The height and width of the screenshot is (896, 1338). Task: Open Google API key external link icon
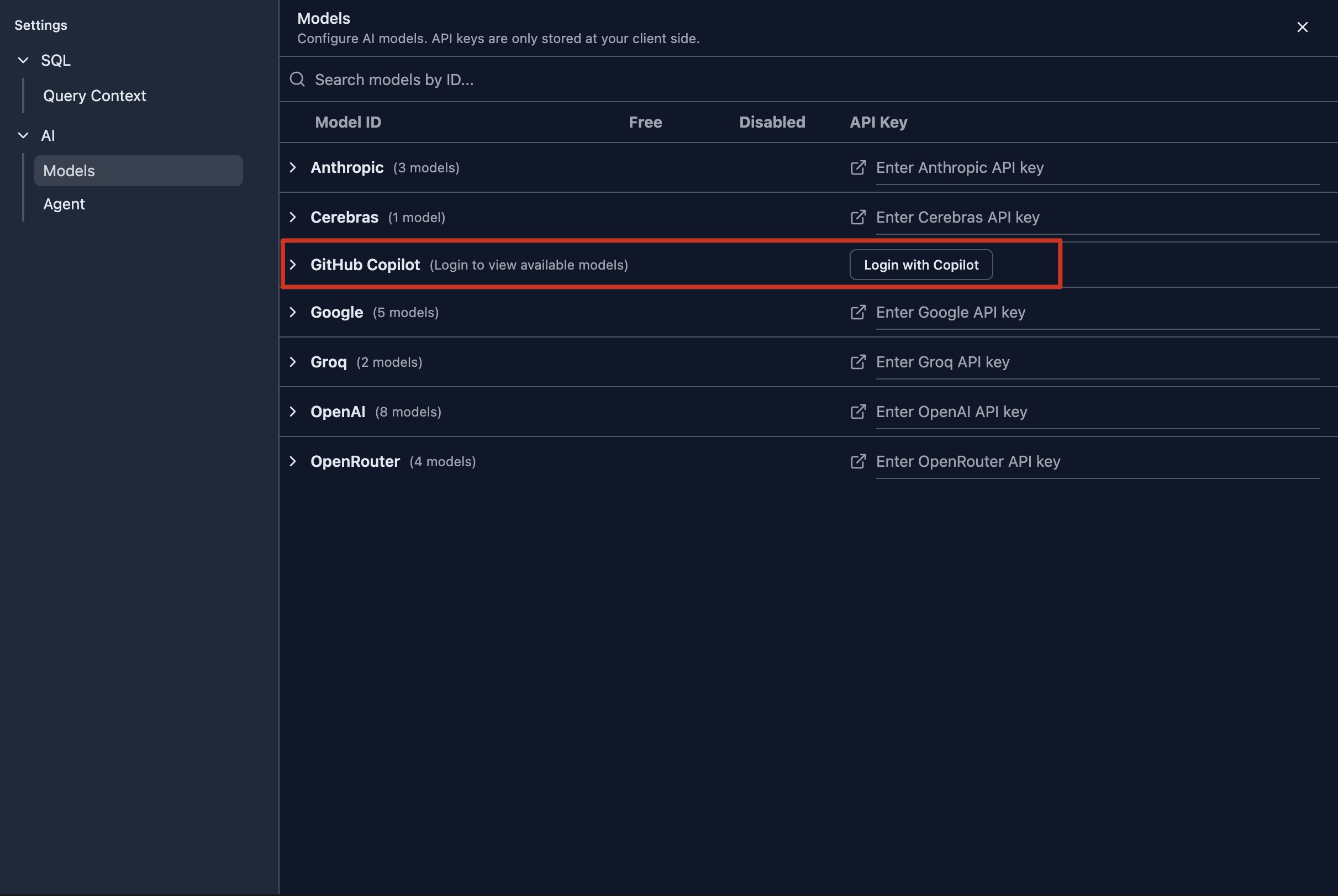tap(857, 312)
